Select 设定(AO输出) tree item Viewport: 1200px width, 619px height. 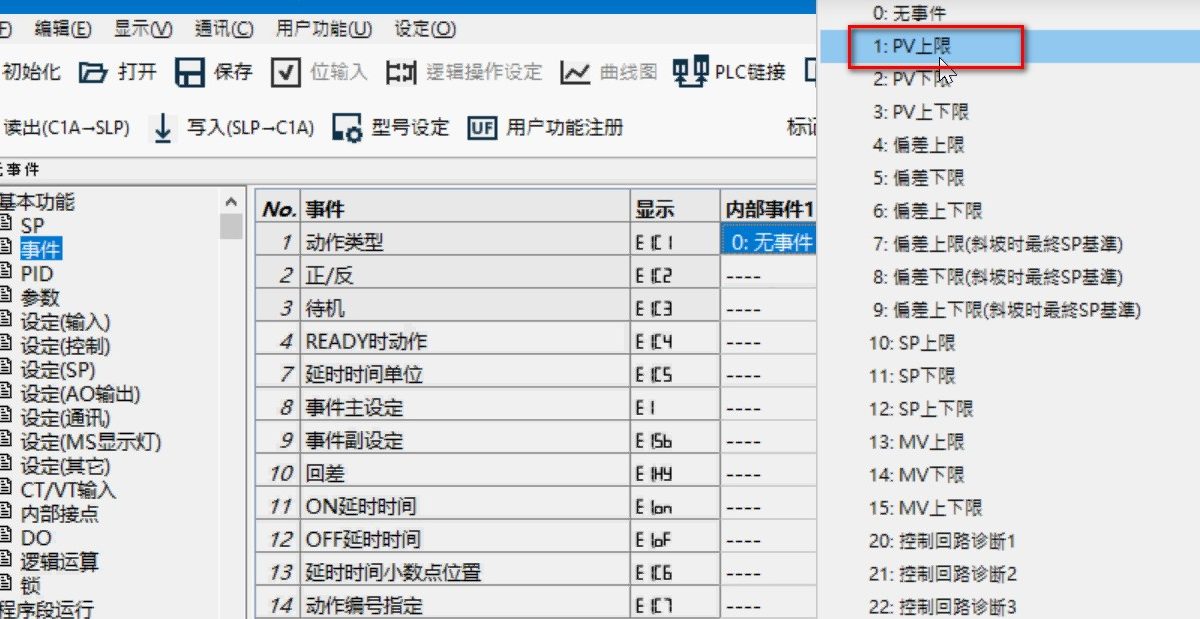click(80, 394)
